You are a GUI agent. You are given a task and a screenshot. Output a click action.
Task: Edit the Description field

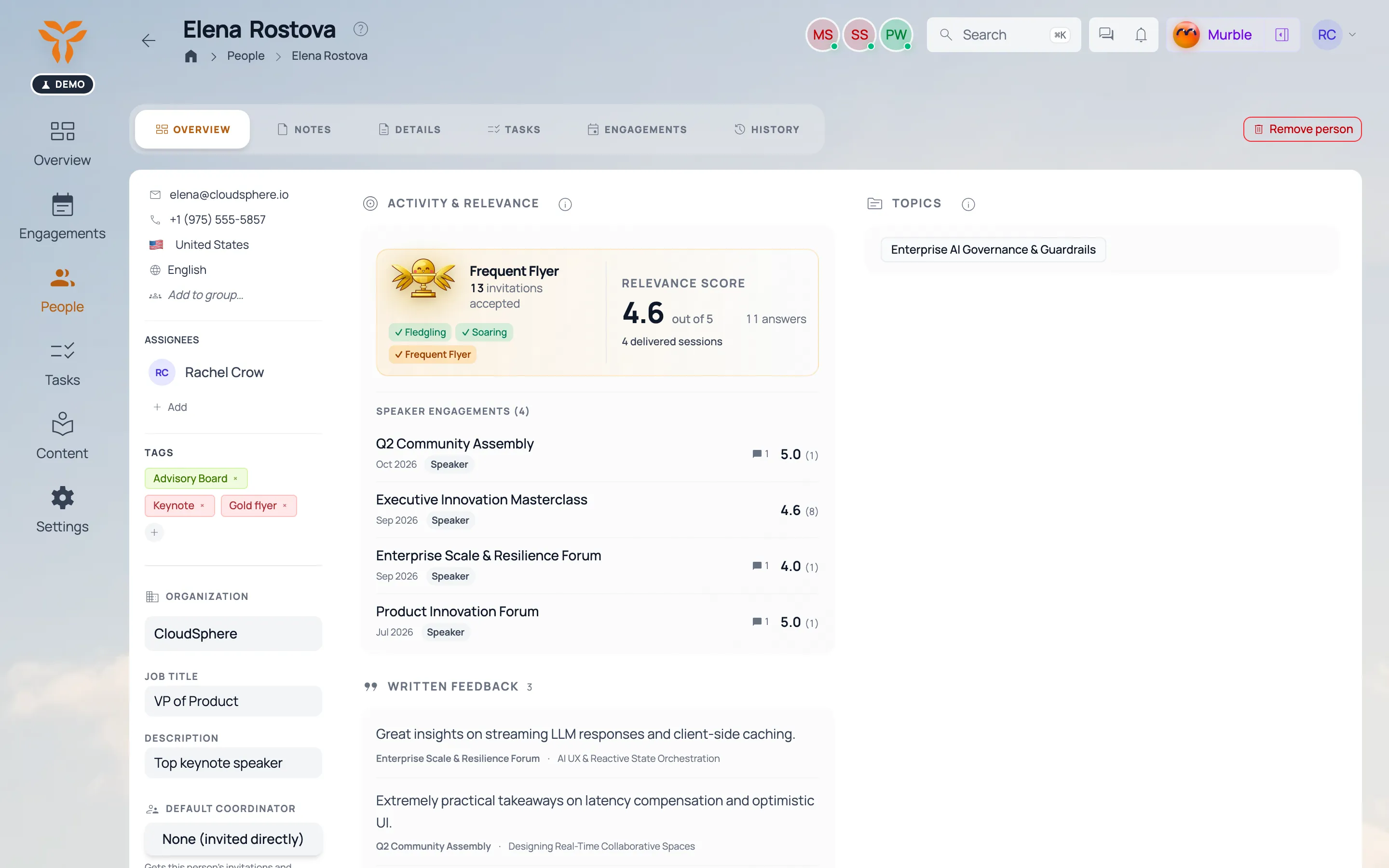pos(233,762)
